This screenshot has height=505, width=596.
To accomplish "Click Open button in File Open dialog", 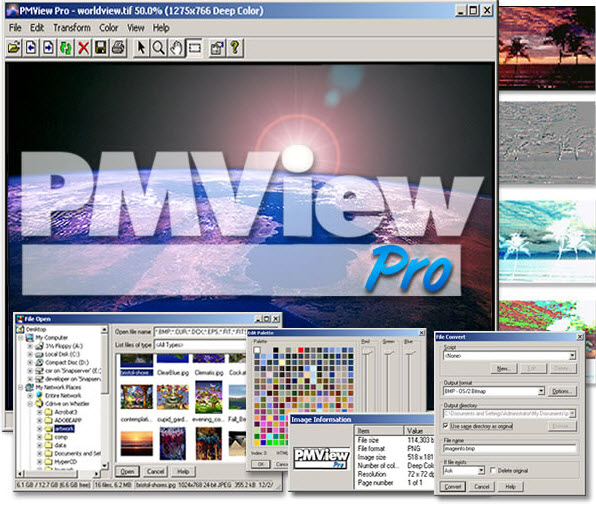I will pos(127,472).
